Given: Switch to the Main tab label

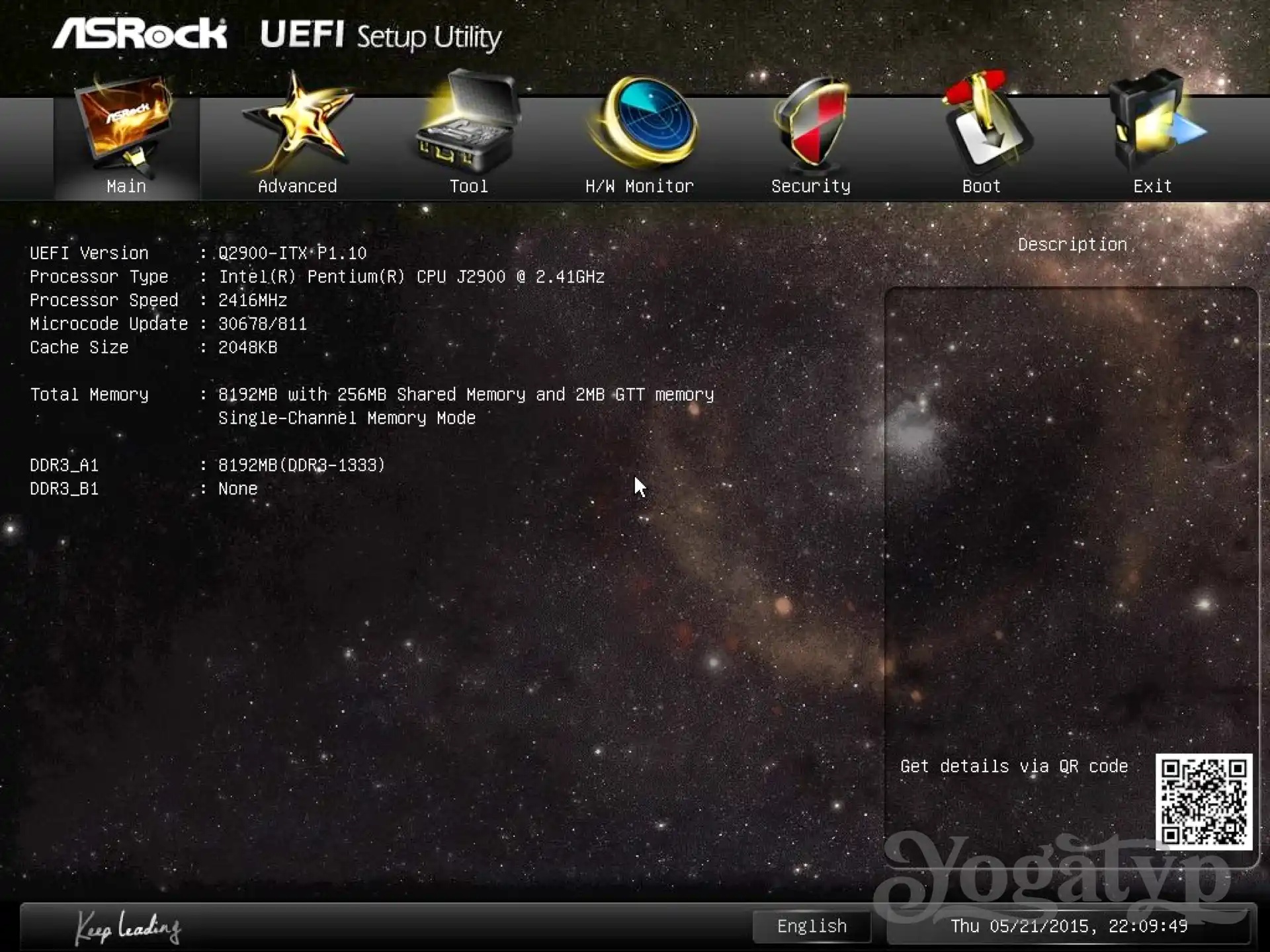Looking at the screenshot, I should coord(126,186).
